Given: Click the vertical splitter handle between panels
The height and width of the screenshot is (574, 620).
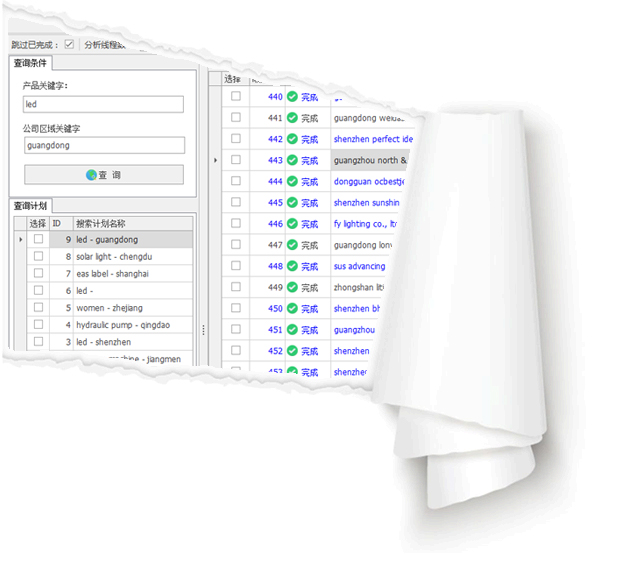Looking at the screenshot, I should click(x=203, y=329).
